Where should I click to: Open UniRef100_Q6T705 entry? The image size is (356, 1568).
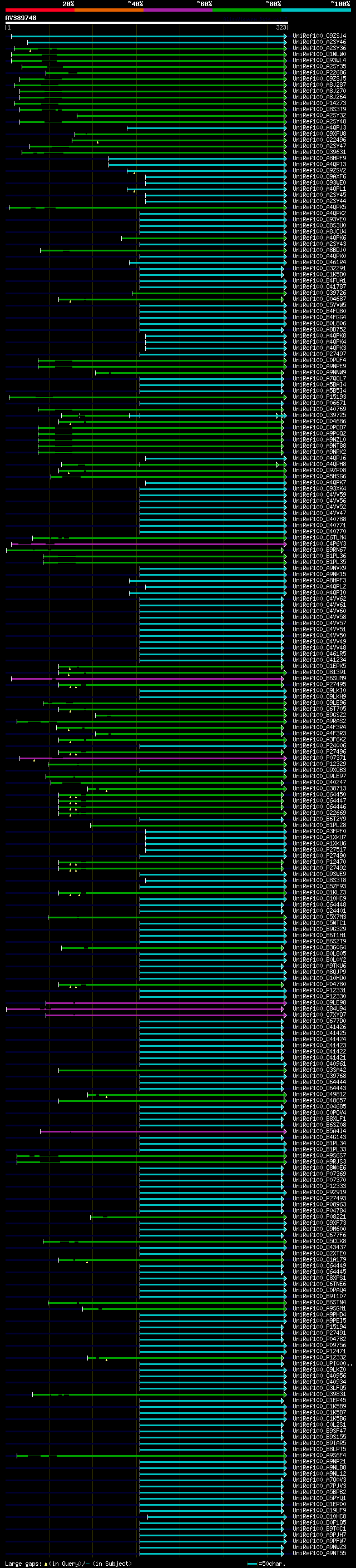(319, 709)
